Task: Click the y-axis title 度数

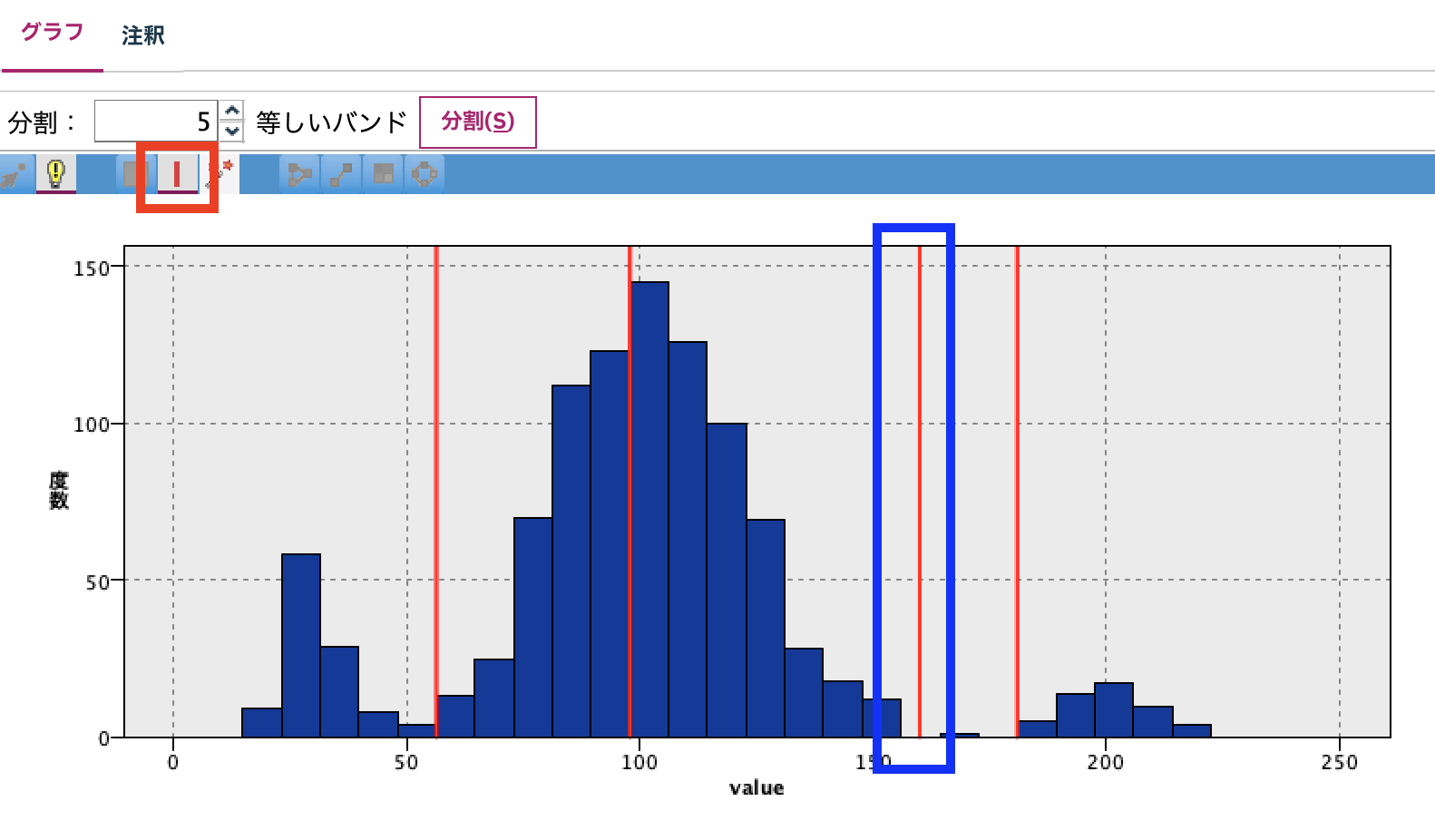Action: pyautogui.click(x=59, y=491)
